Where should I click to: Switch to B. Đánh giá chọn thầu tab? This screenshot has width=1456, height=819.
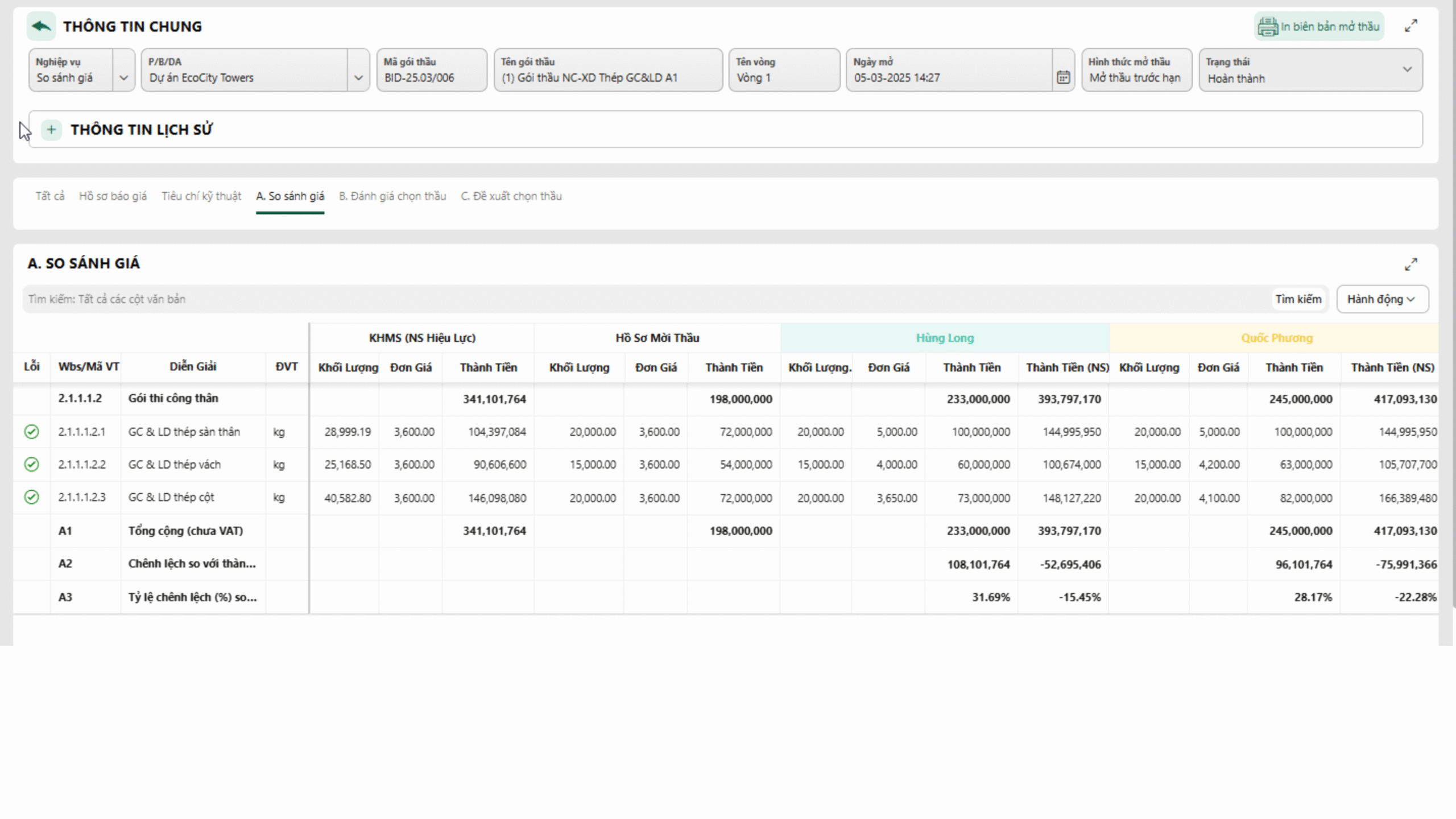(x=392, y=196)
